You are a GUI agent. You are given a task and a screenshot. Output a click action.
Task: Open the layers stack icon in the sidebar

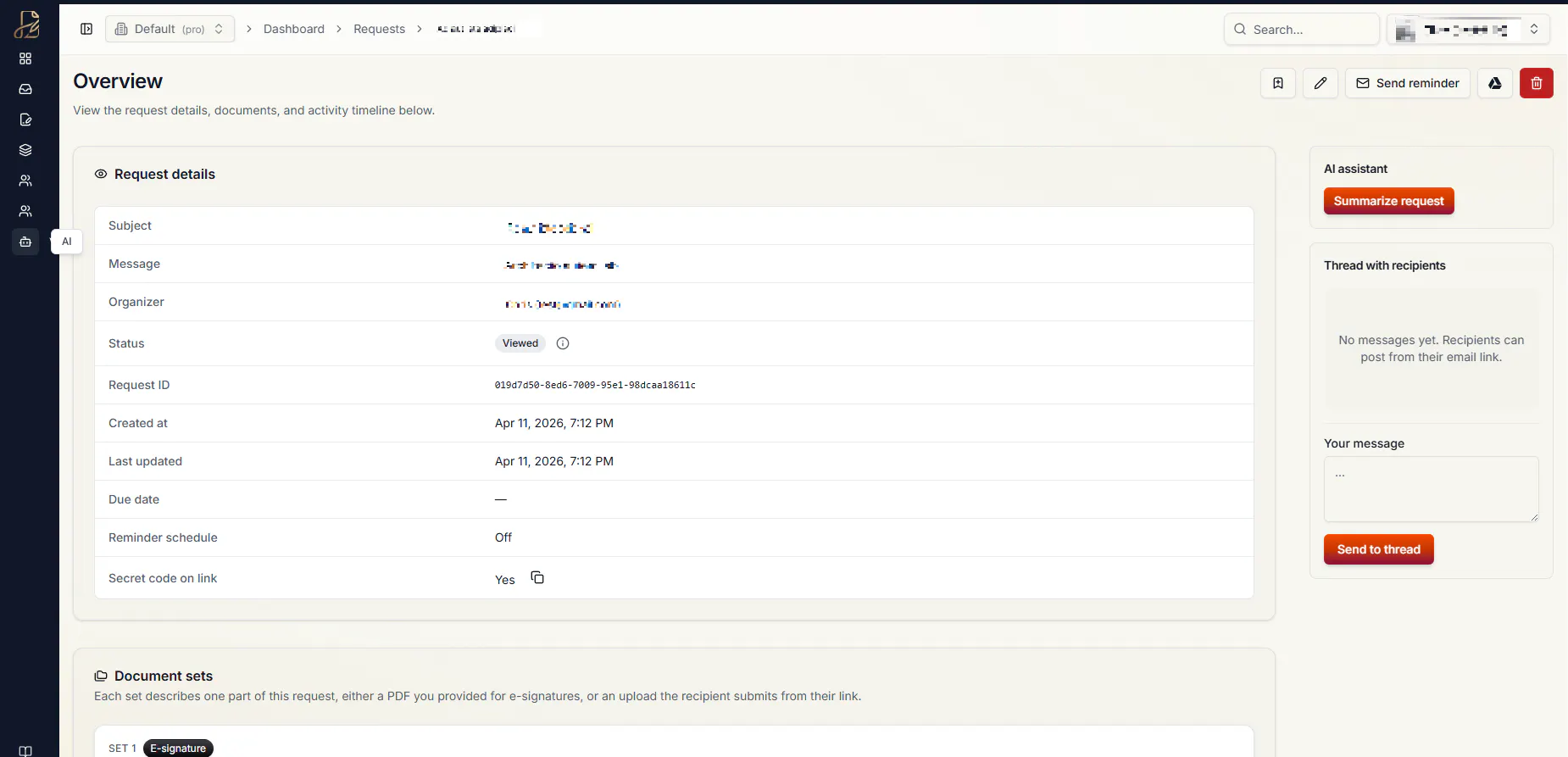coord(25,150)
